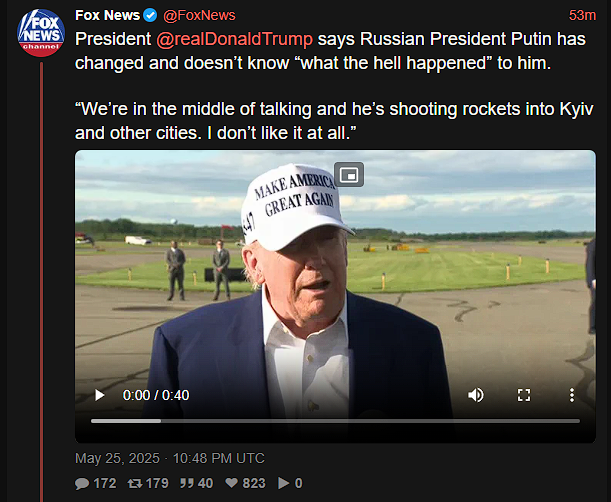Click the 0:00 / 0:40 time display
Screen dimensions: 611x502
156,395
